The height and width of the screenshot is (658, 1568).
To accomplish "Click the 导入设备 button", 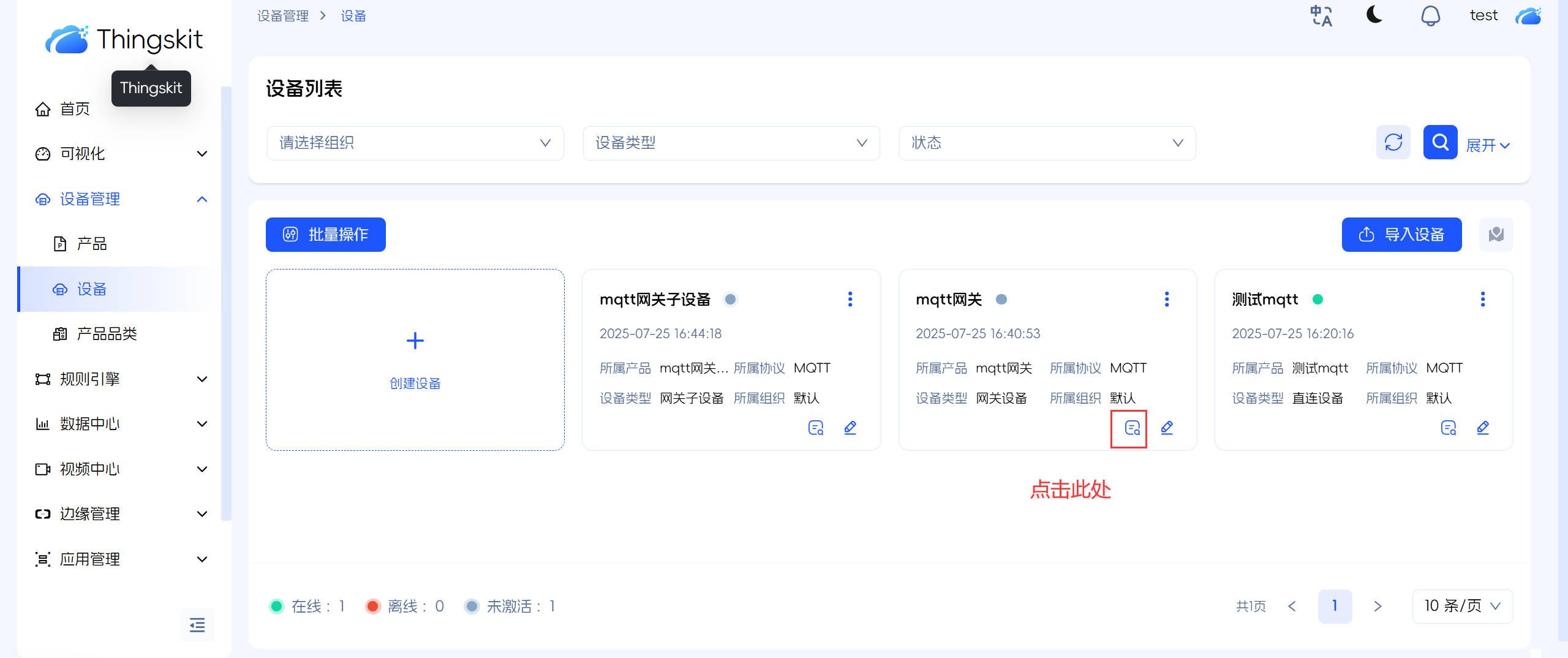I will click(1401, 235).
